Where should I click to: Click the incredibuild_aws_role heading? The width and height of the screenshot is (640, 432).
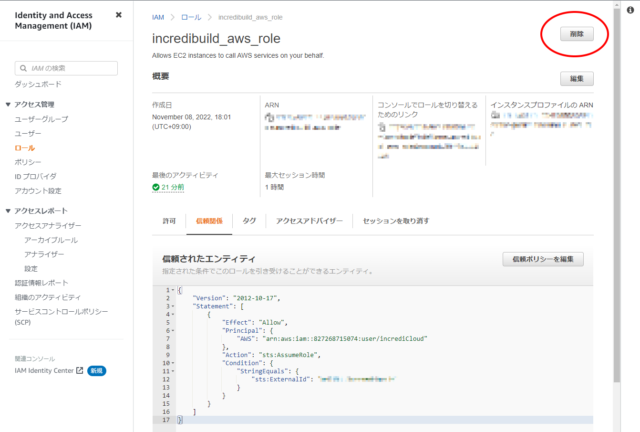click(x=216, y=38)
